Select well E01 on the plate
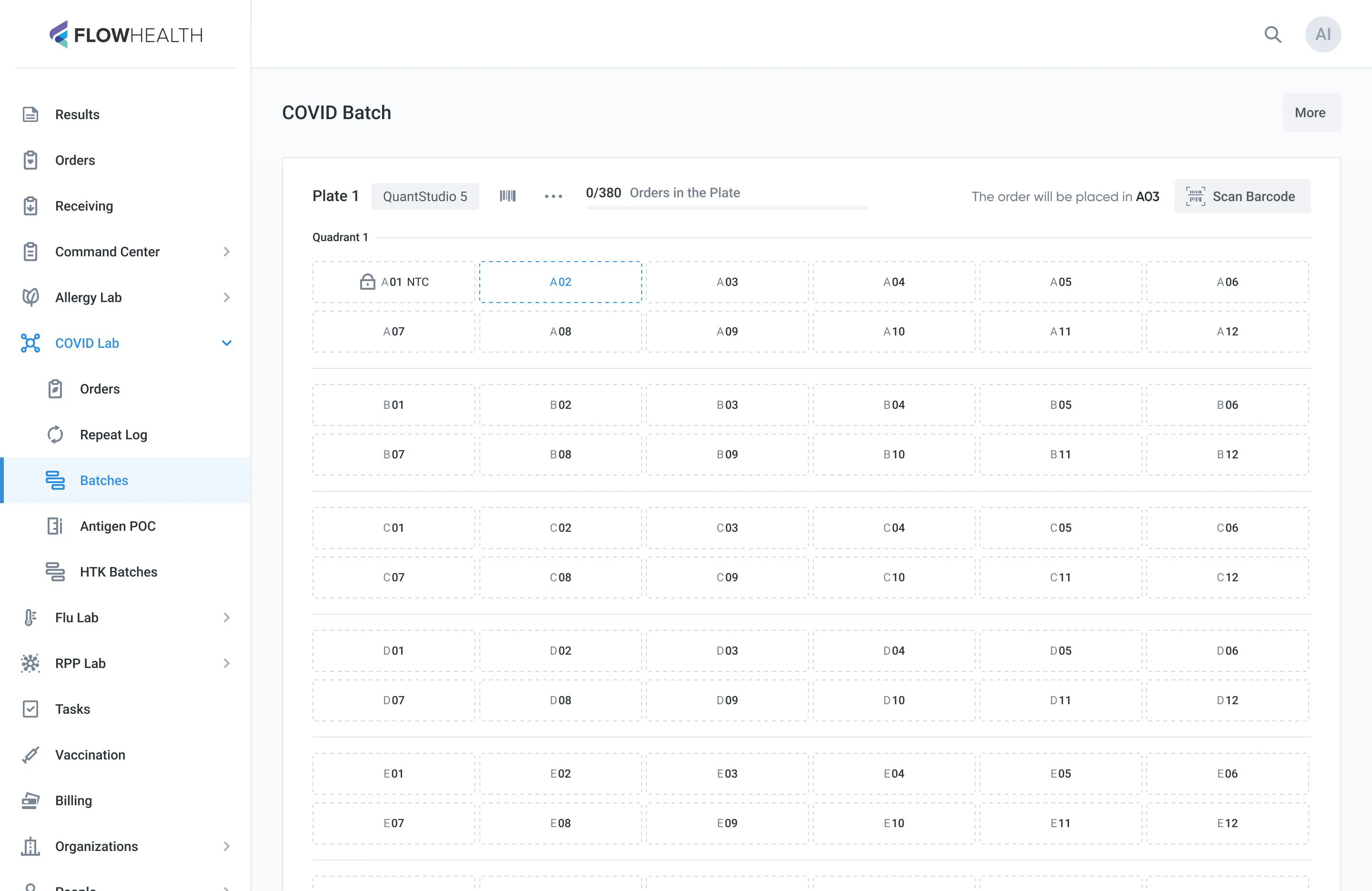Viewport: 1372px width, 891px height. point(393,773)
